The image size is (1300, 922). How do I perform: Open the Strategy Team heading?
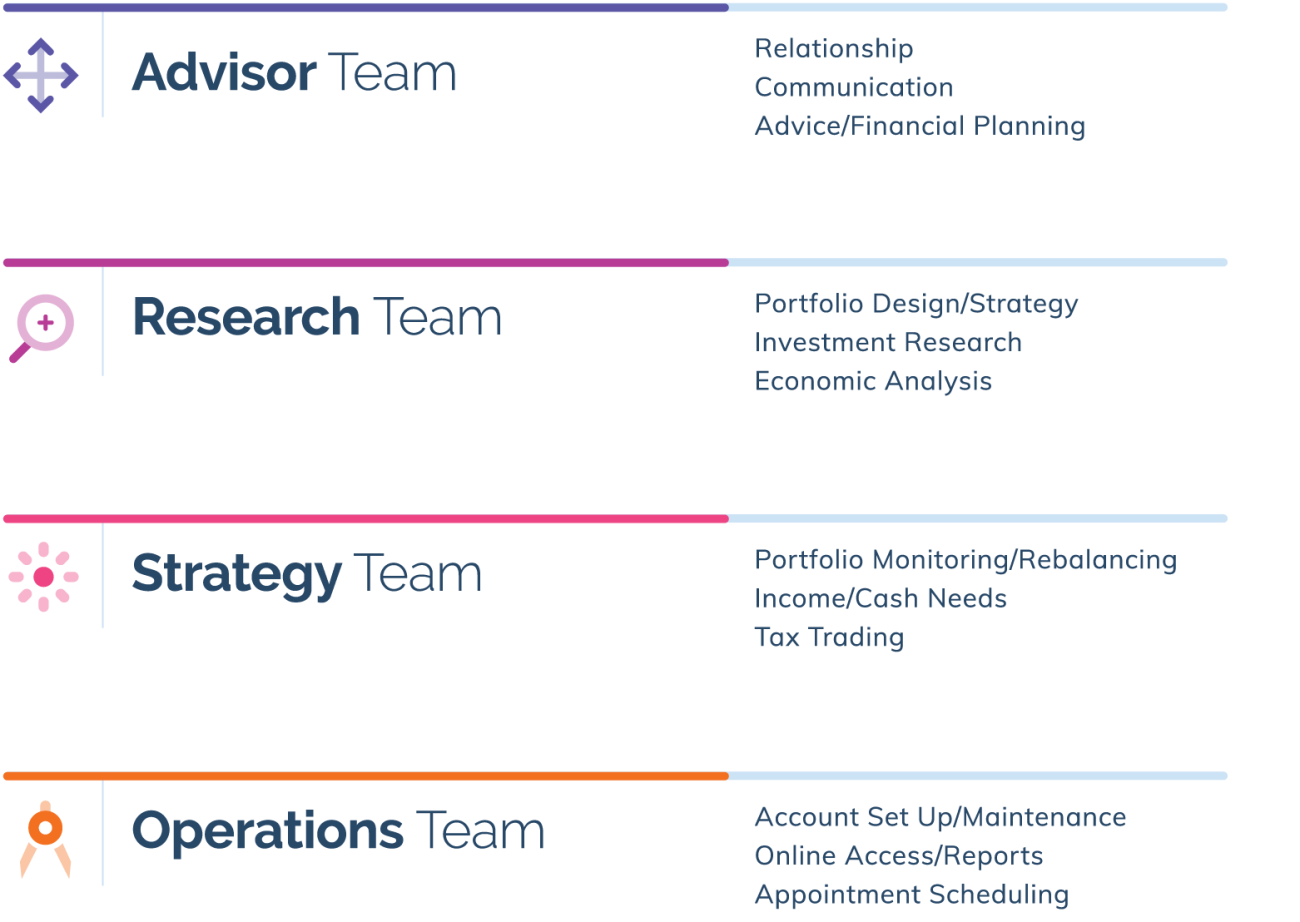click(306, 576)
